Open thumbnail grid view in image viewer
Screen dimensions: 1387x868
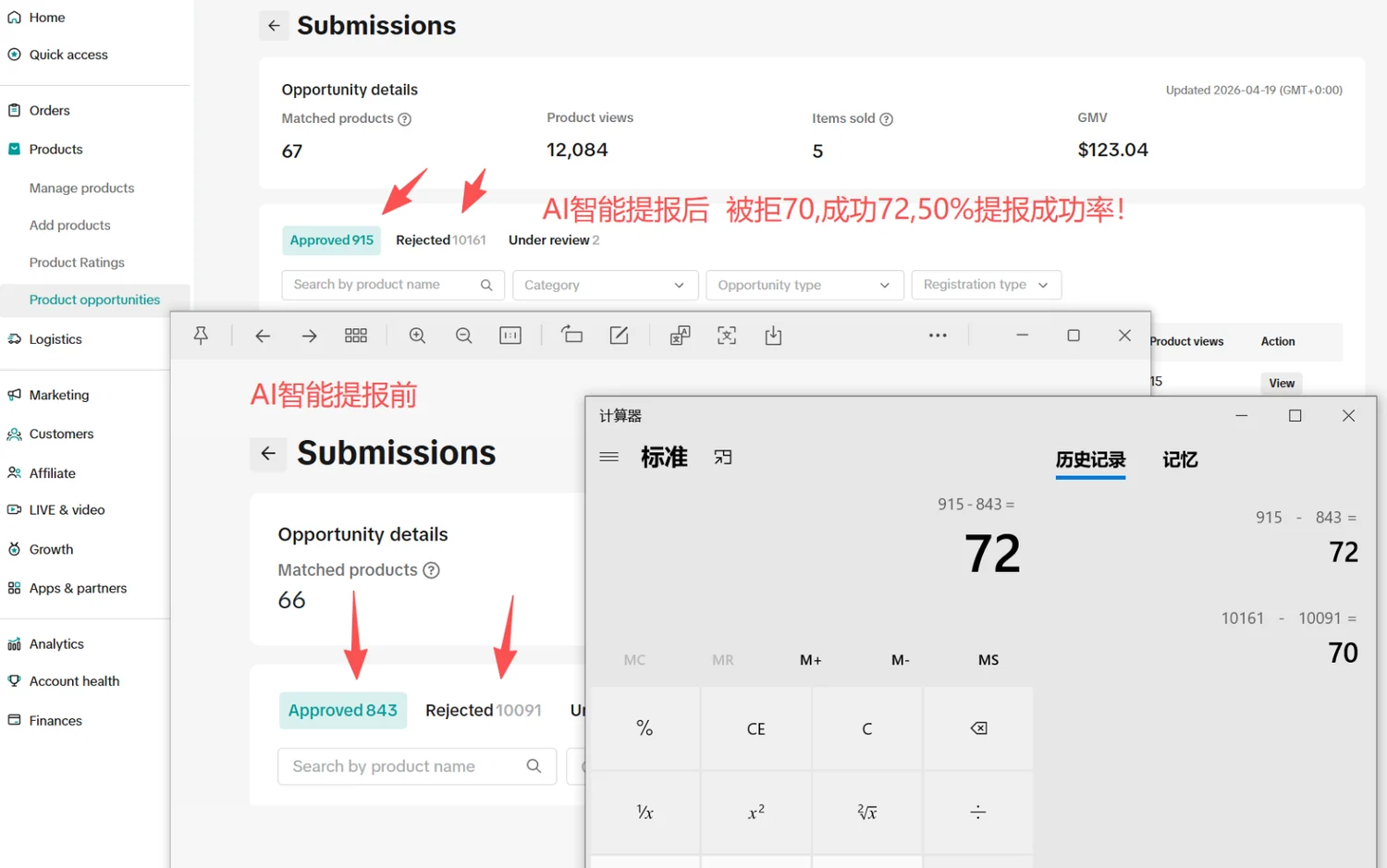356,336
